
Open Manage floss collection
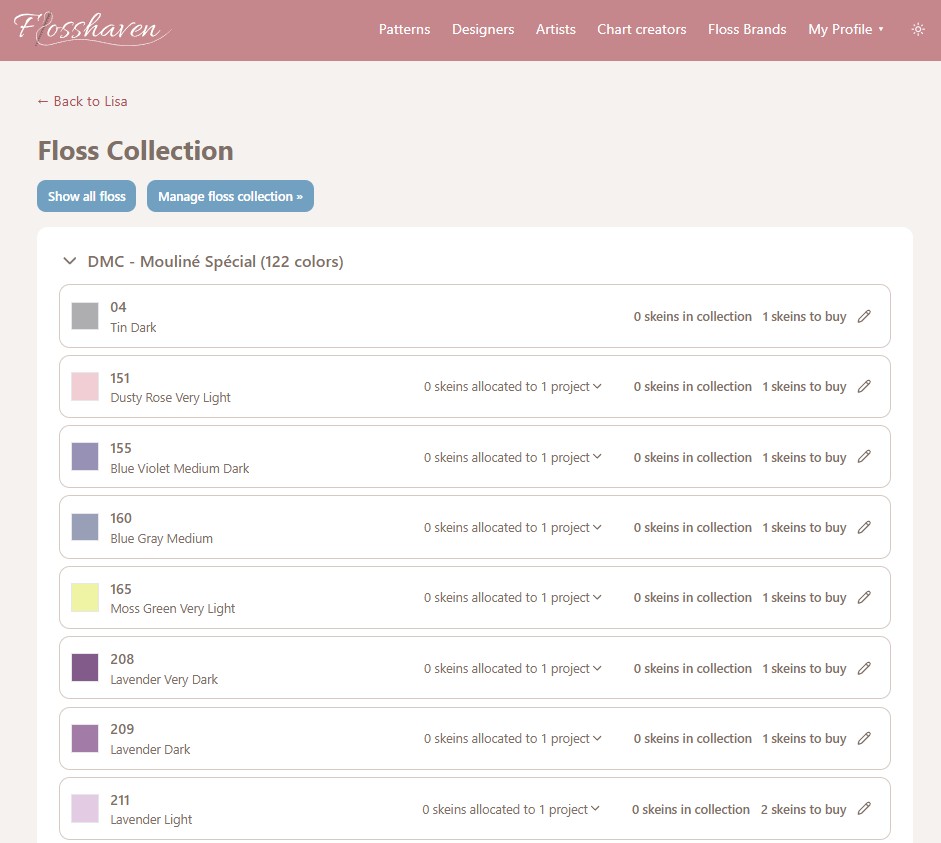[x=230, y=196]
